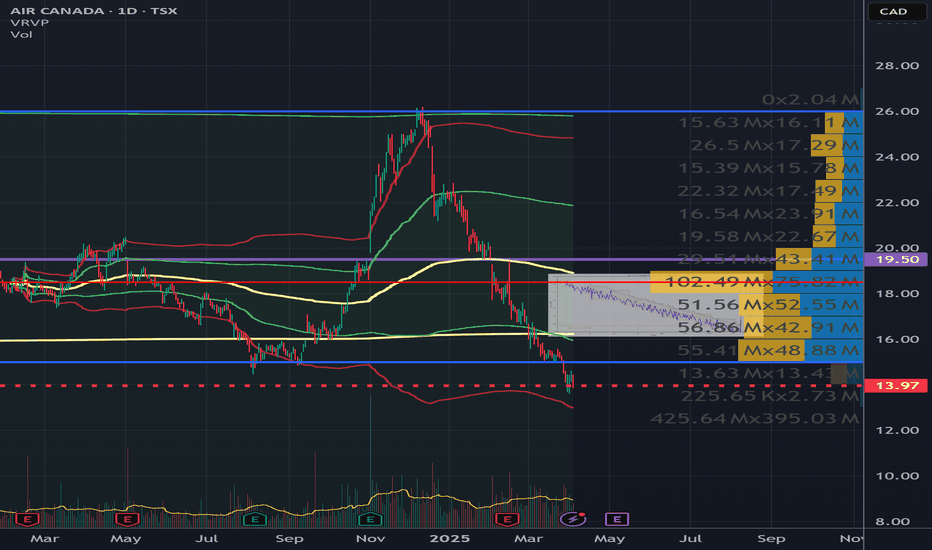Select volume profile row 15.63 M×16.11 M
932x550 pixels.
769,122
